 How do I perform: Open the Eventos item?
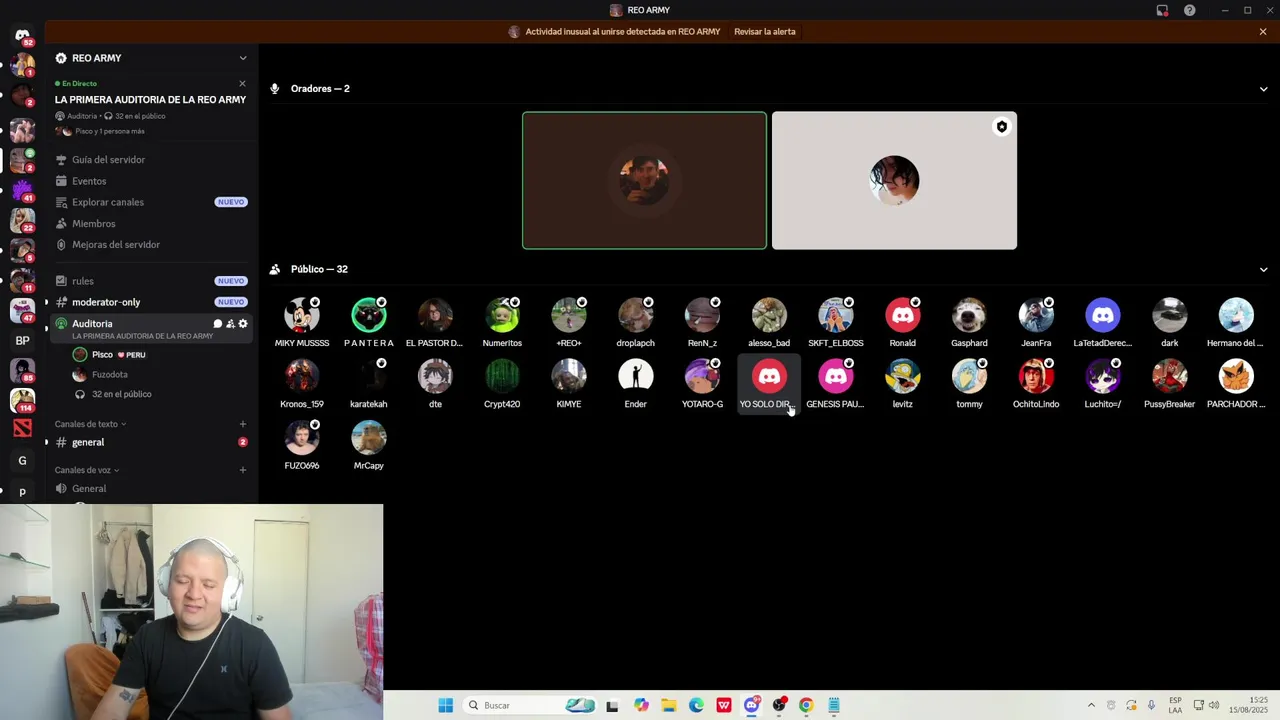coord(151,181)
